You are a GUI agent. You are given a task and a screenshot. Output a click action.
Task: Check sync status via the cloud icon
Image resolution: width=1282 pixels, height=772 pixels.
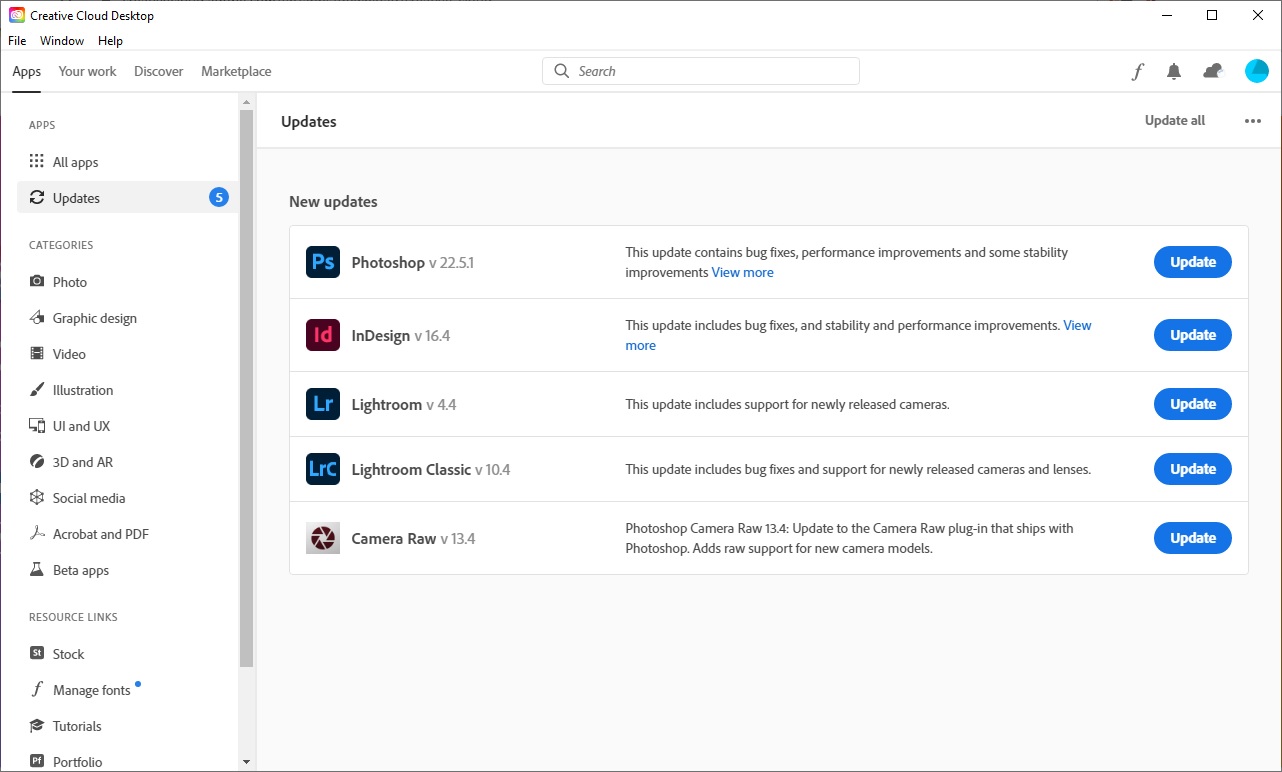(x=1212, y=71)
